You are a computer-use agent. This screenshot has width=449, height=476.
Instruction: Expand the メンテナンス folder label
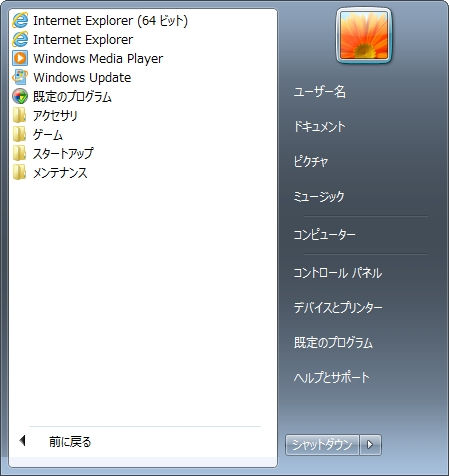point(60,173)
